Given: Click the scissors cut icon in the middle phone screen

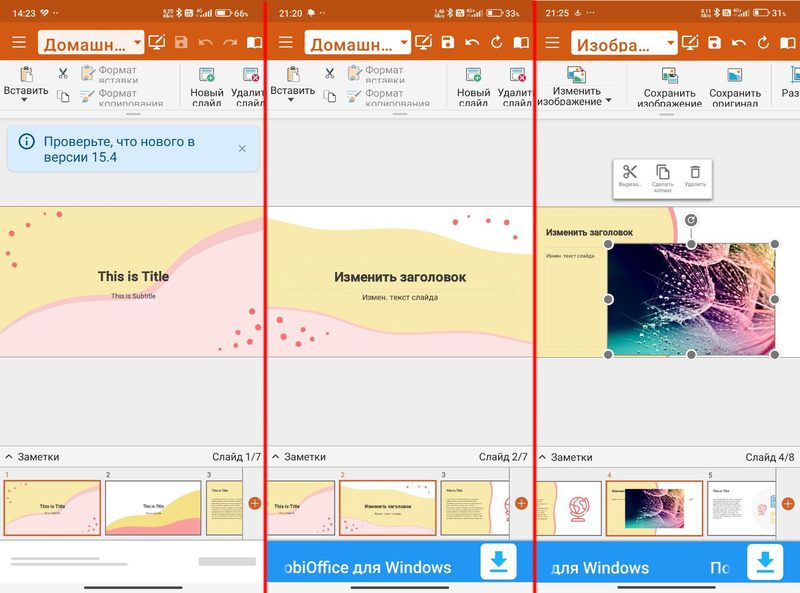Looking at the screenshot, I should pyautogui.click(x=330, y=73).
